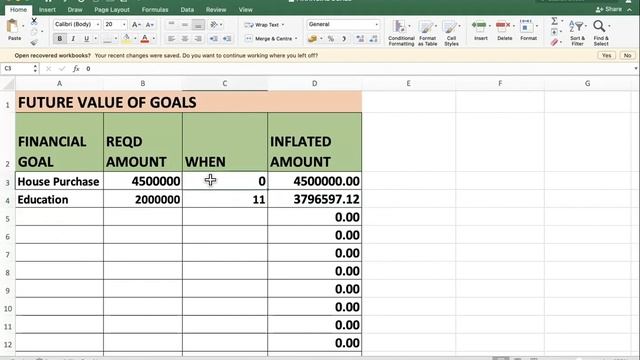Image resolution: width=640 pixels, height=360 pixels.
Task: Click the Cut scissors icon
Action: coord(34,20)
